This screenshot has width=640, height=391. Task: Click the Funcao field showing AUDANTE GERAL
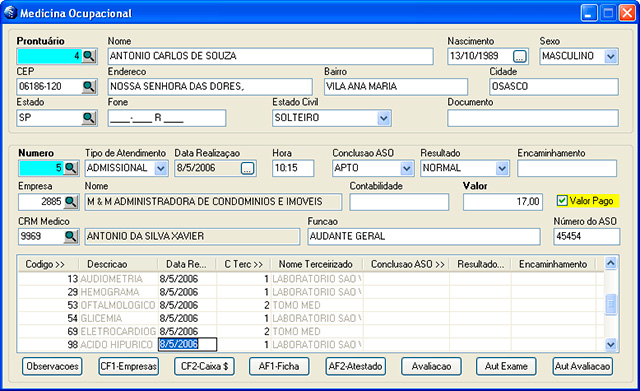424,237
